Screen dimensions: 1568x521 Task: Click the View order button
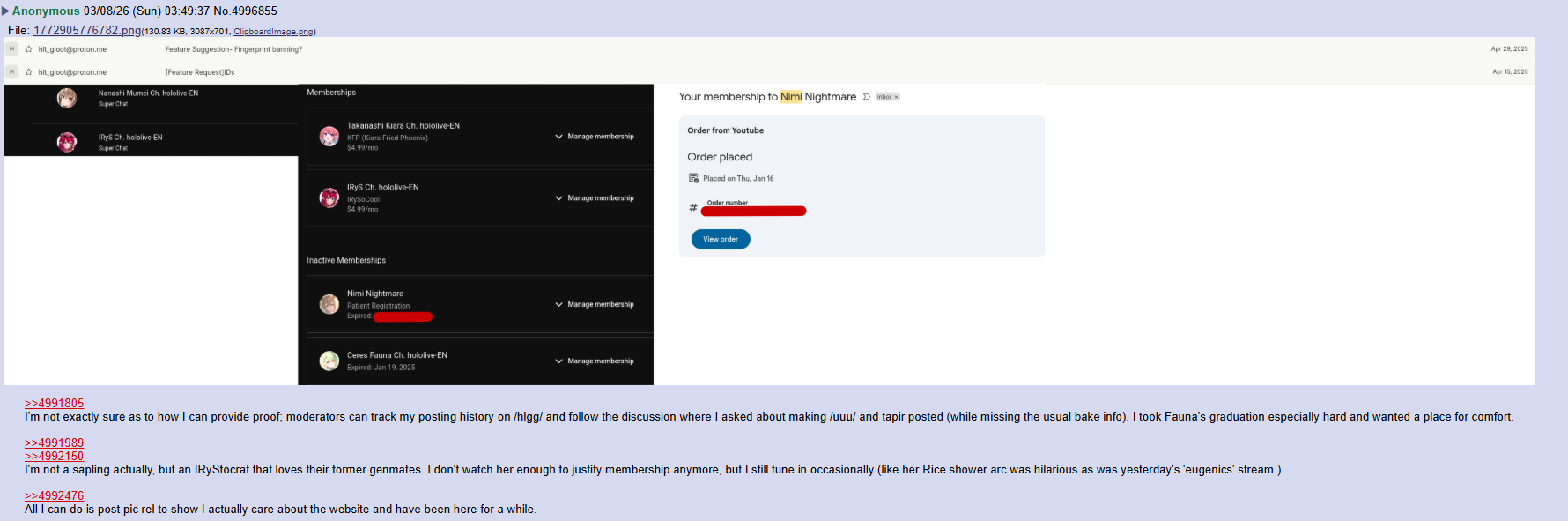coord(721,239)
